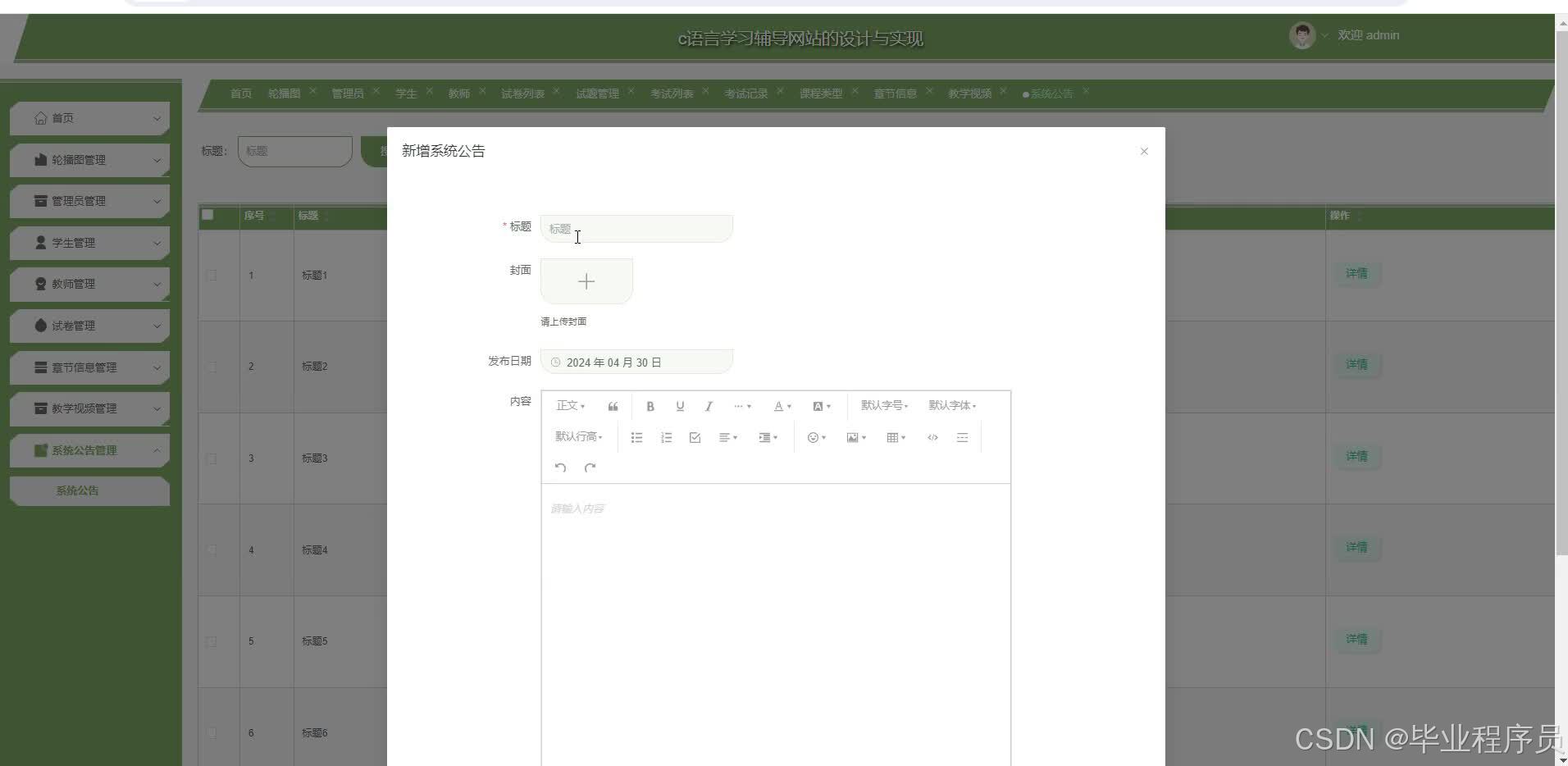1568x766 pixels.
Task: Click the 详情 button for row 标题3
Action: (x=1356, y=456)
